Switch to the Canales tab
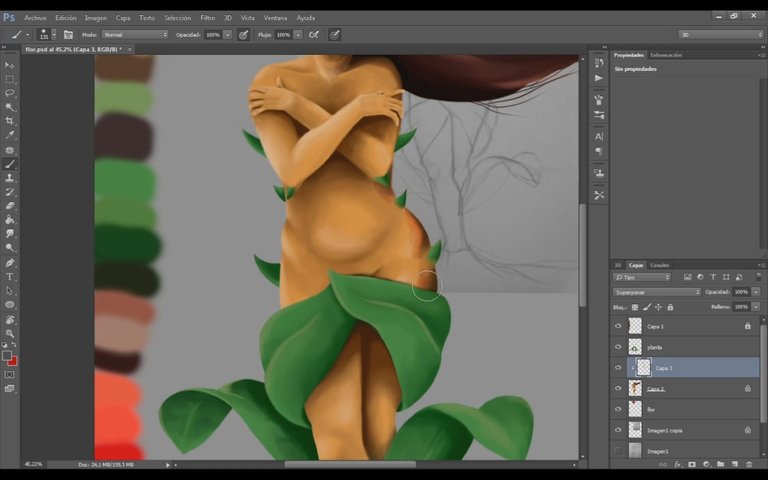Screen dimensions: 768x480 659,265
